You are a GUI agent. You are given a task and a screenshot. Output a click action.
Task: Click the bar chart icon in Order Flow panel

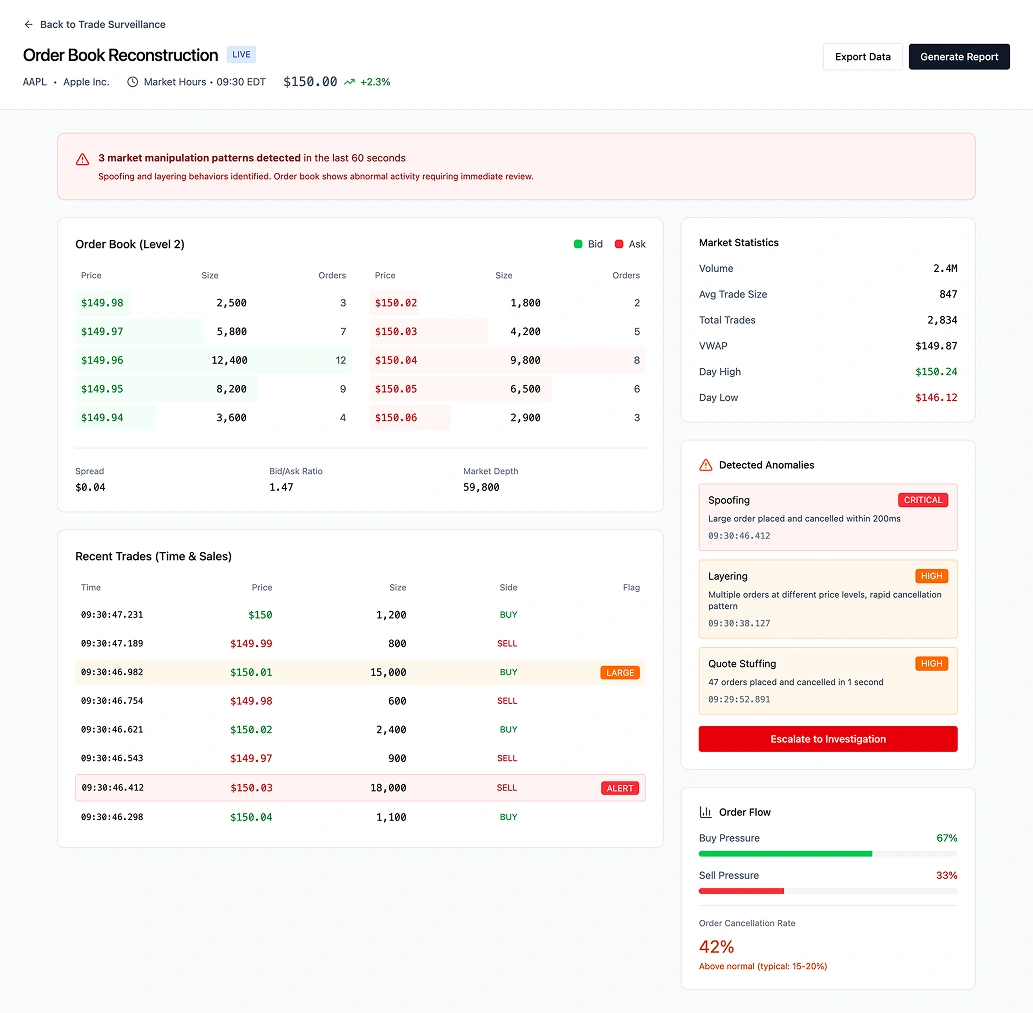(708, 811)
